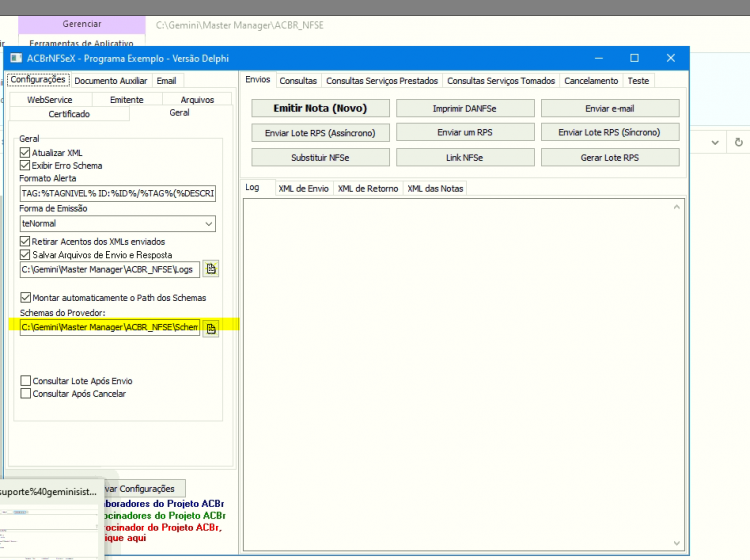Screen dimensions: 750x560
Task: Switch to Envios tab
Action: [258, 79]
